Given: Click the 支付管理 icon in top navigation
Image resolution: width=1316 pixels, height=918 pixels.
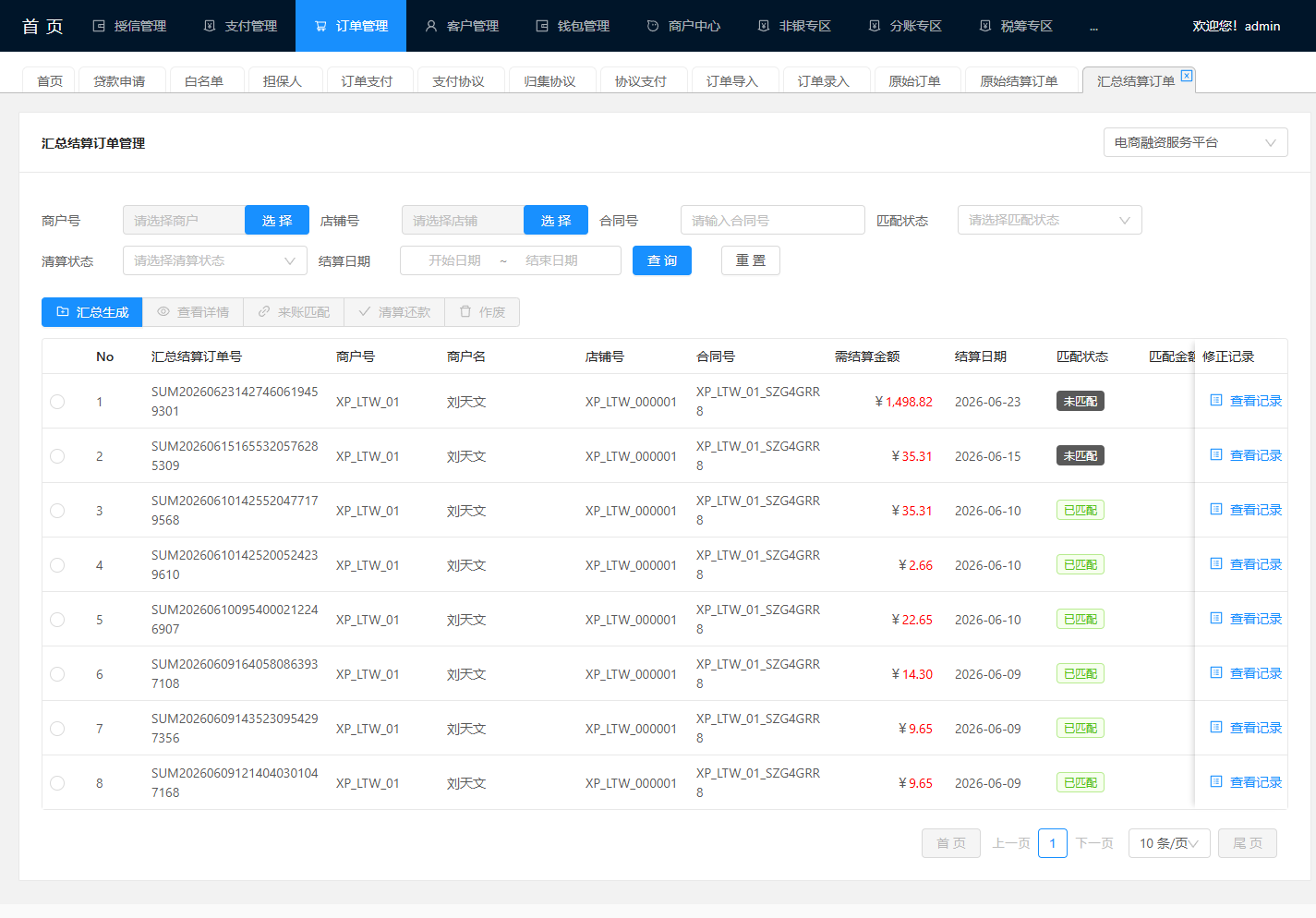Looking at the screenshot, I should click(210, 26).
